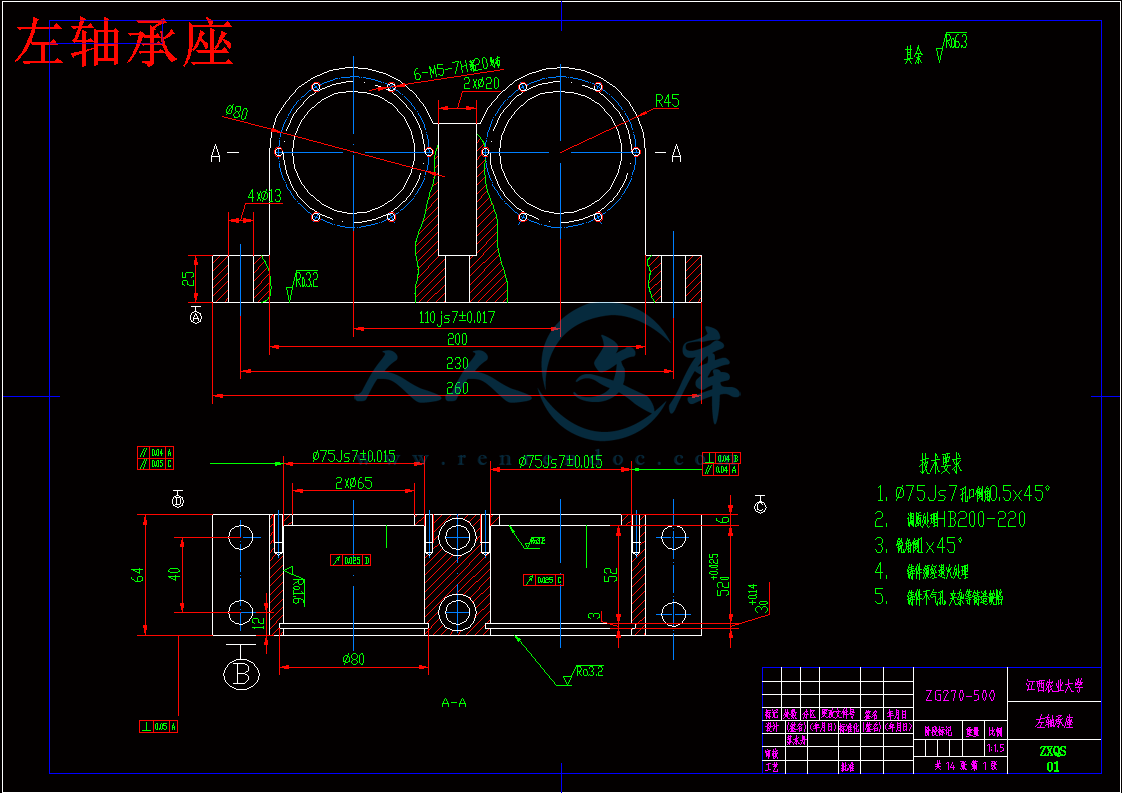This screenshot has width=1122, height=793.
Task: Click 左轴承座 in the title block
Action: coord(1055,721)
